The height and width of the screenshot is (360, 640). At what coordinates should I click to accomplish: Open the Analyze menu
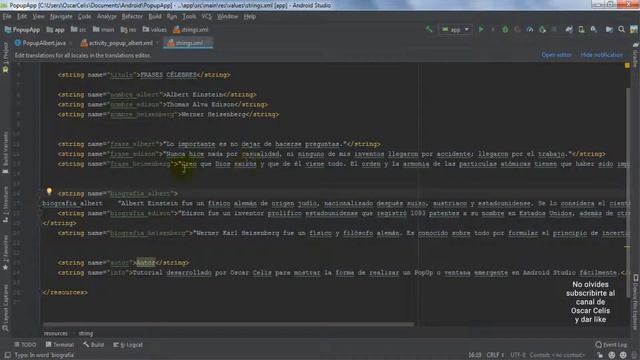107,17
